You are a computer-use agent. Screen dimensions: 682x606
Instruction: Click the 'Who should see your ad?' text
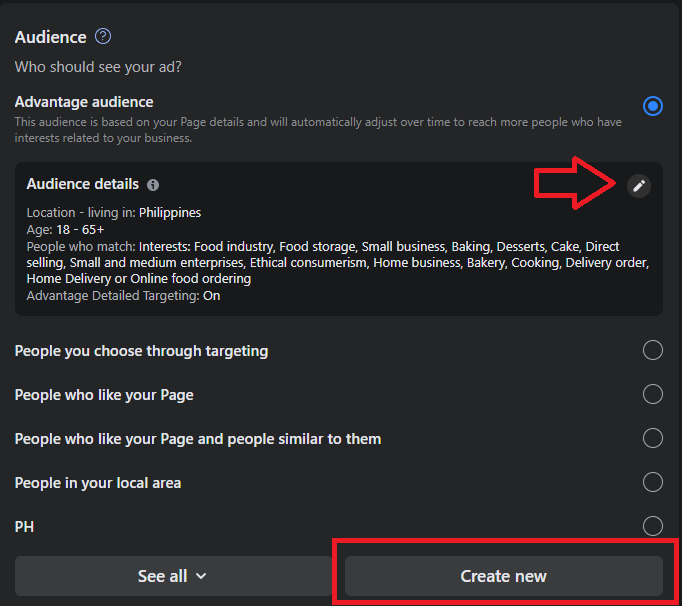98,67
